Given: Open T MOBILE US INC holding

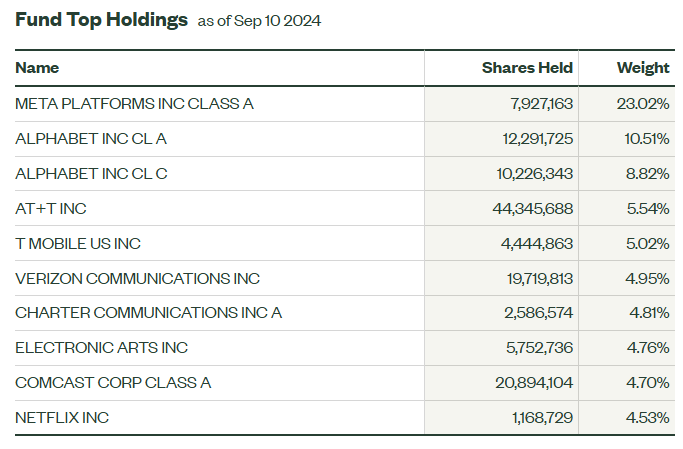Looking at the screenshot, I should pyautogui.click(x=78, y=243).
